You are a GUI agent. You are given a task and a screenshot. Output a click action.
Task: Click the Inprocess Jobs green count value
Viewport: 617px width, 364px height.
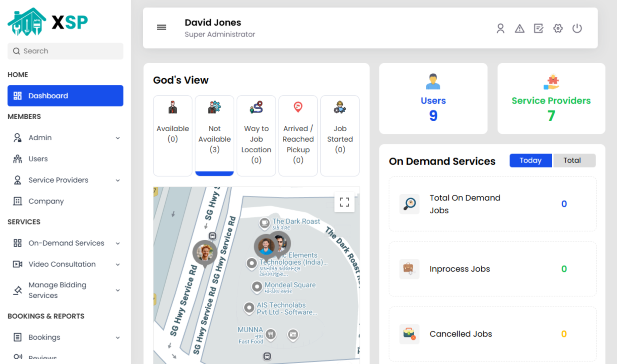click(564, 269)
